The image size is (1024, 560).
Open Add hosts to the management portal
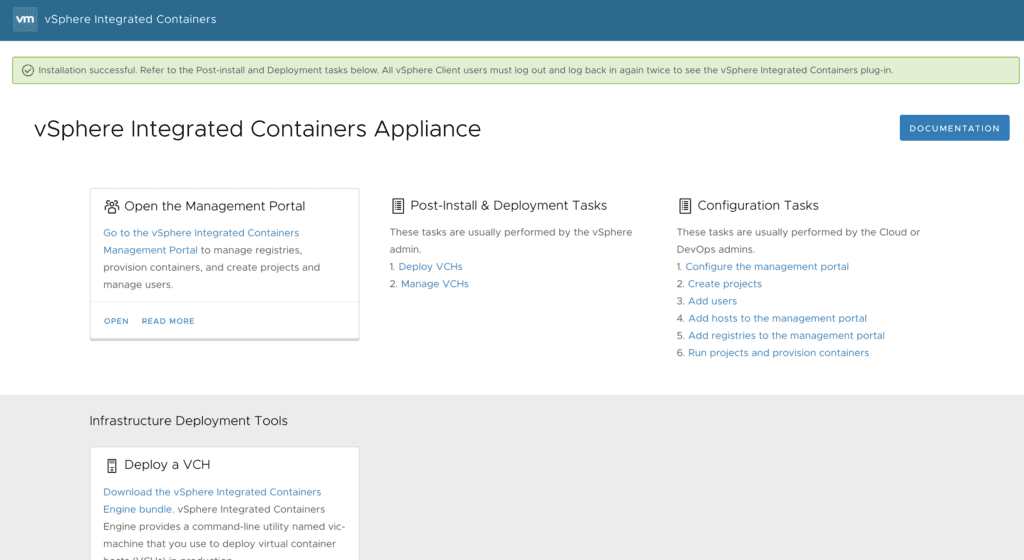pos(777,318)
